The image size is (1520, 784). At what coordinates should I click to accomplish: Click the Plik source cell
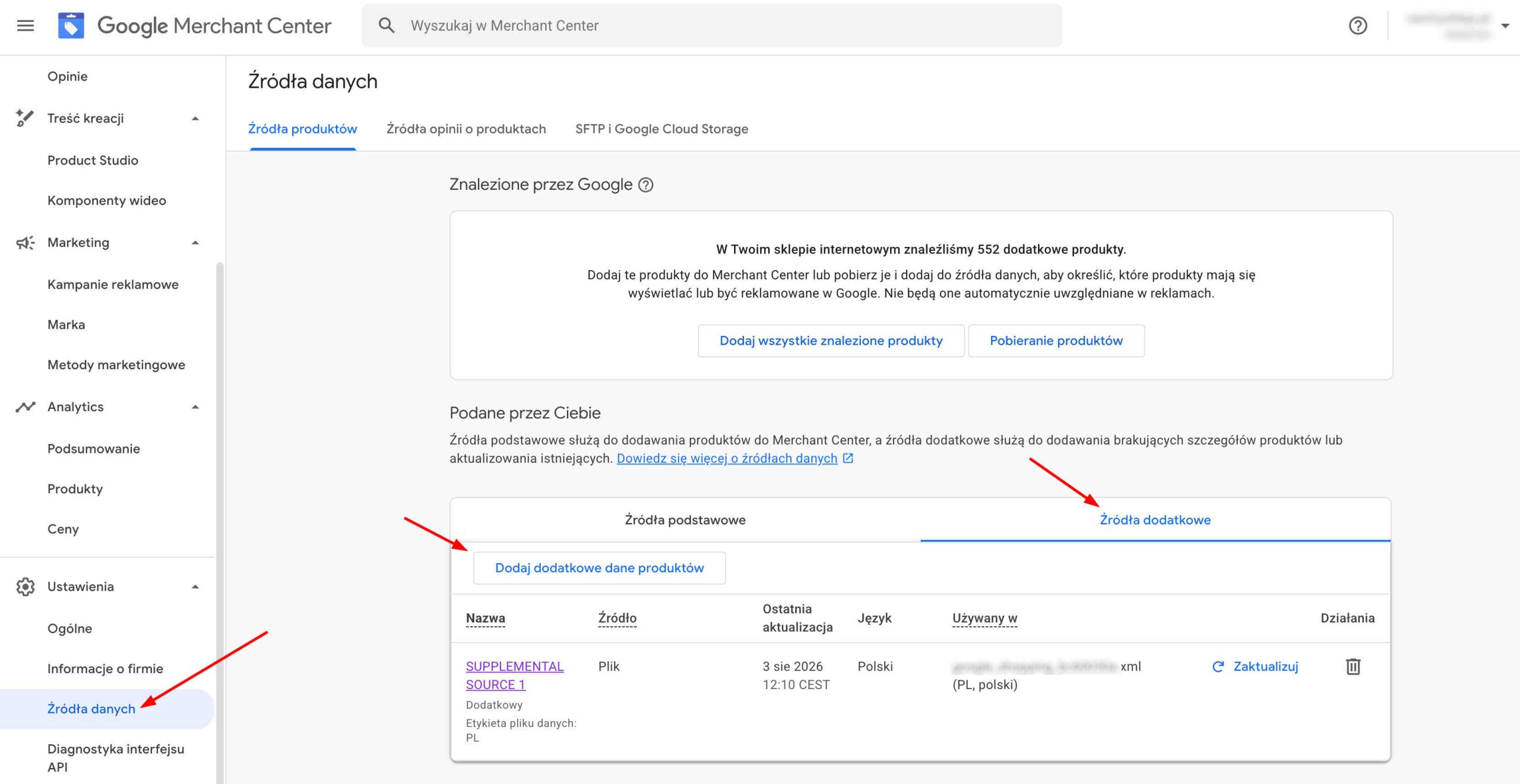pyautogui.click(x=609, y=666)
